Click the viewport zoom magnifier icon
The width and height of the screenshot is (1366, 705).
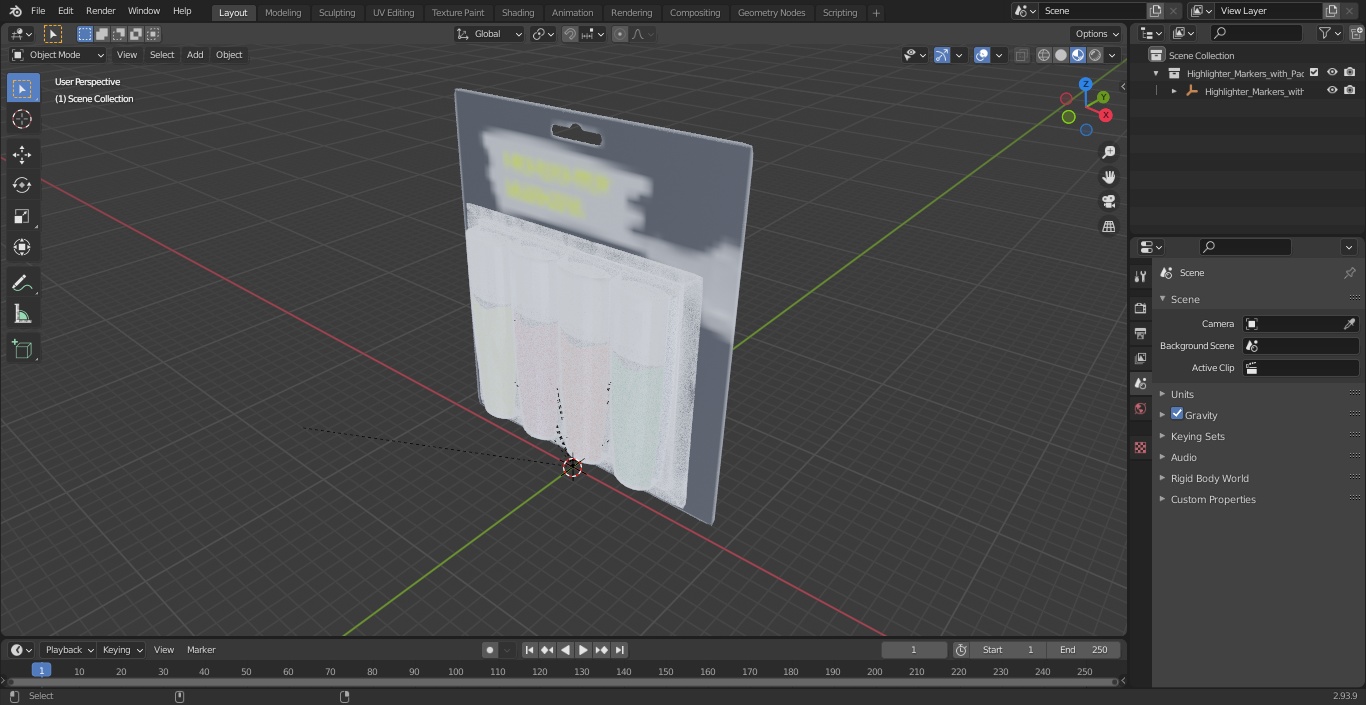tap(1108, 152)
